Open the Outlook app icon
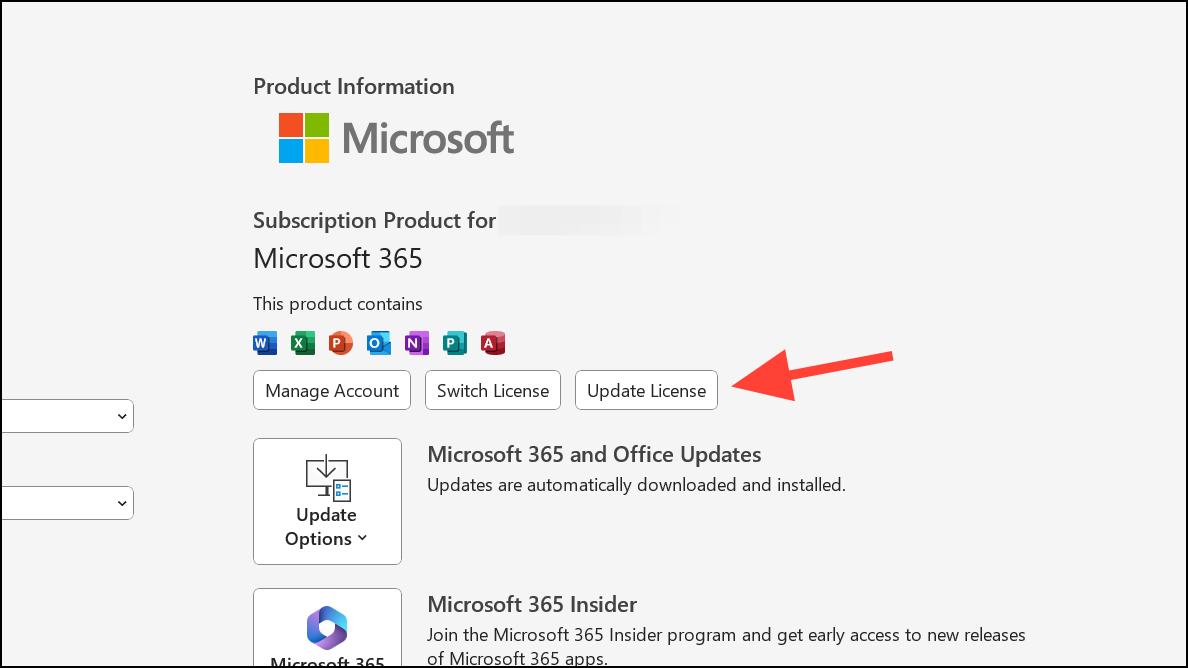This screenshot has width=1188, height=668. [378, 343]
